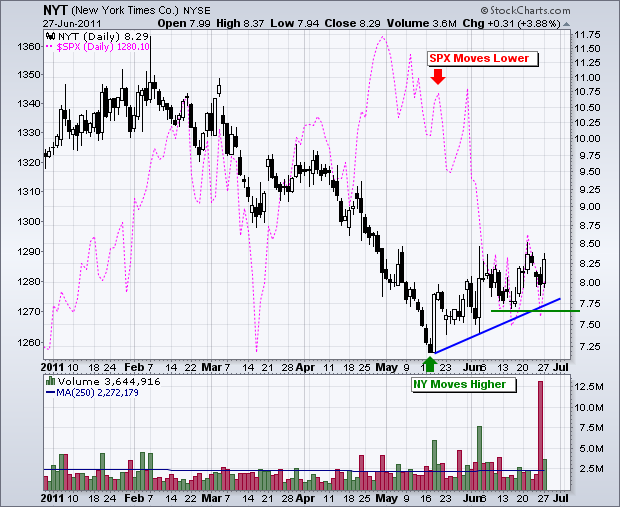The image size is (620, 507).
Task: Click the Volume 3,644,916 label
Action: coord(109,382)
